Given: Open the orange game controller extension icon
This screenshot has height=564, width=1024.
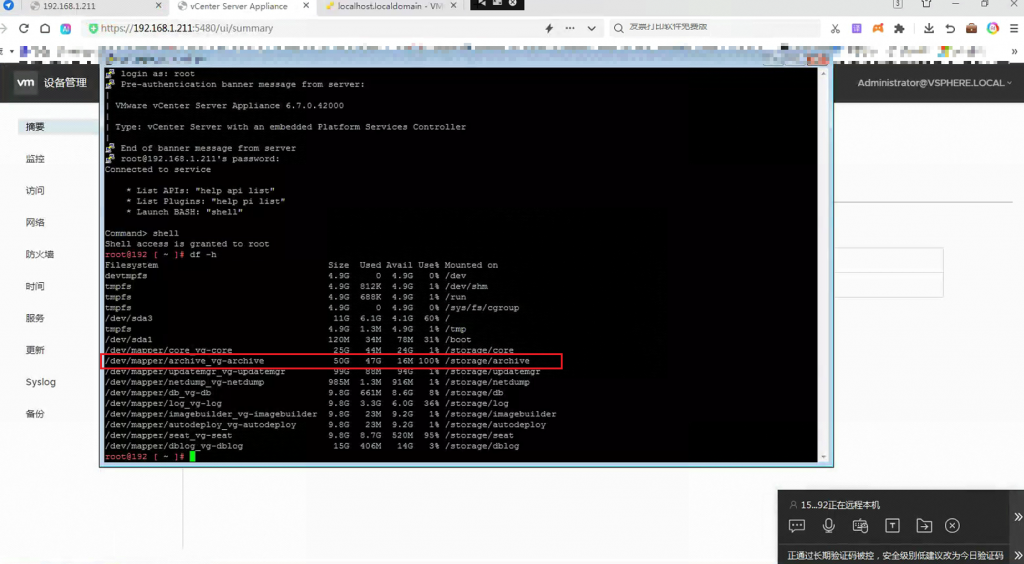Looking at the screenshot, I should [878, 29].
